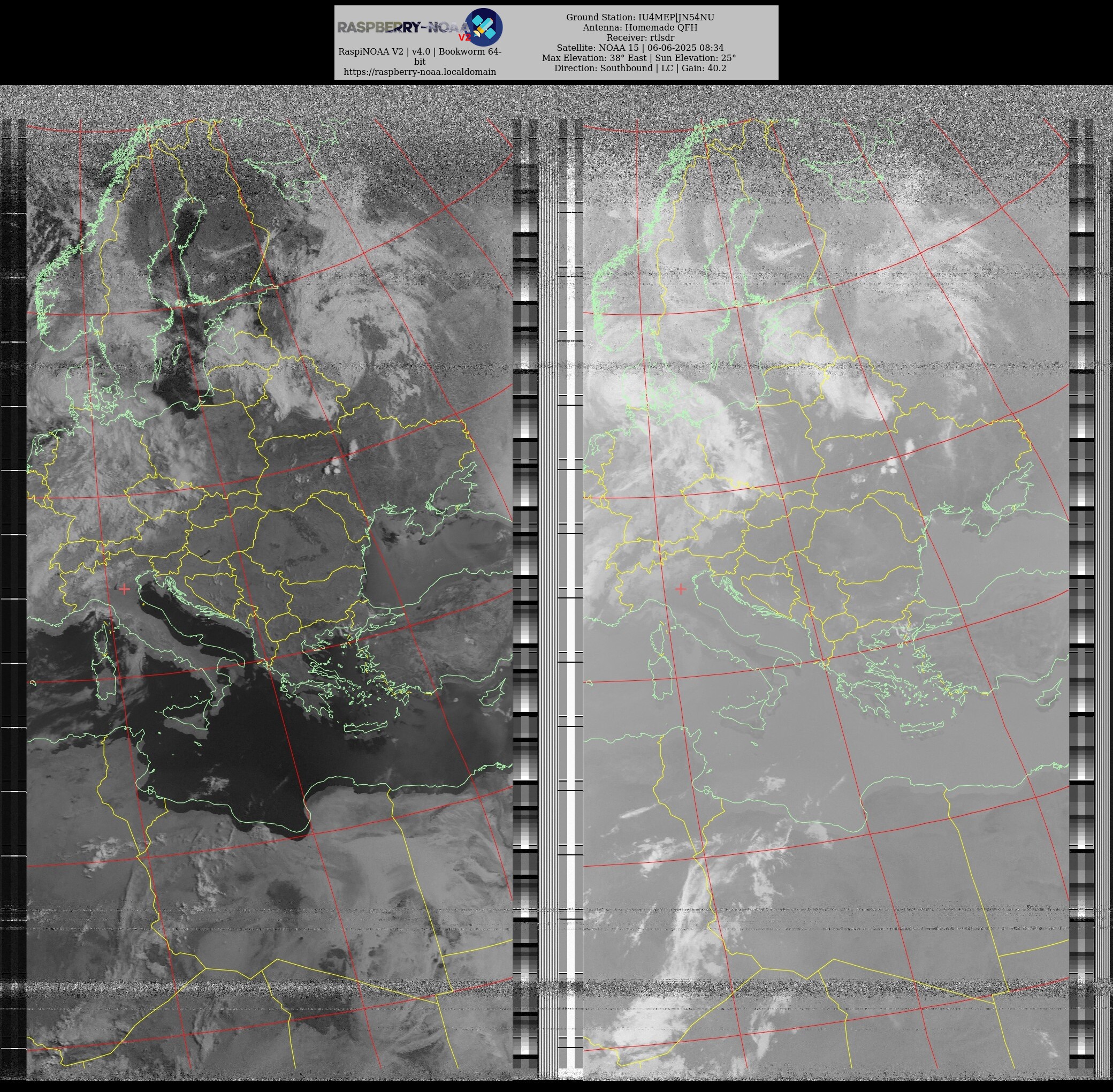This screenshot has width=1113, height=1092.
Task: Click the red ground station cross in left image
Action: tap(125, 588)
